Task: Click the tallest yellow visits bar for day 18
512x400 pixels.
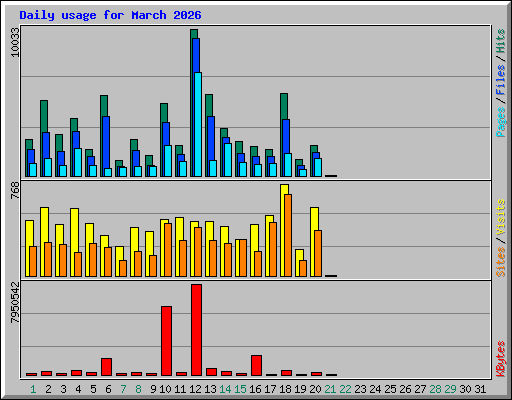Action: pos(284,230)
